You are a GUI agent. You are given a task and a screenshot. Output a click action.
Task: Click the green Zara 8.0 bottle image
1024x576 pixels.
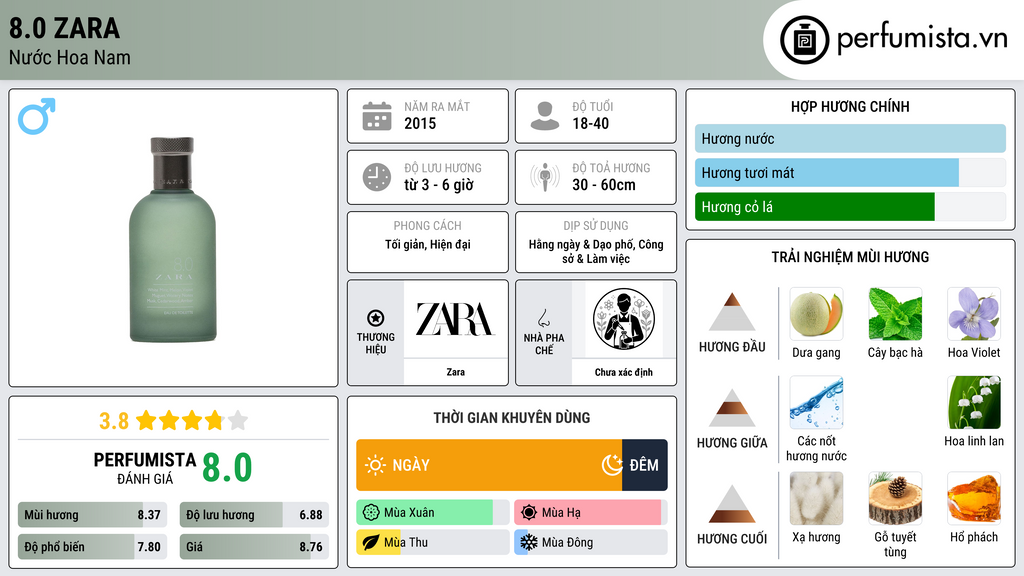pos(172,240)
